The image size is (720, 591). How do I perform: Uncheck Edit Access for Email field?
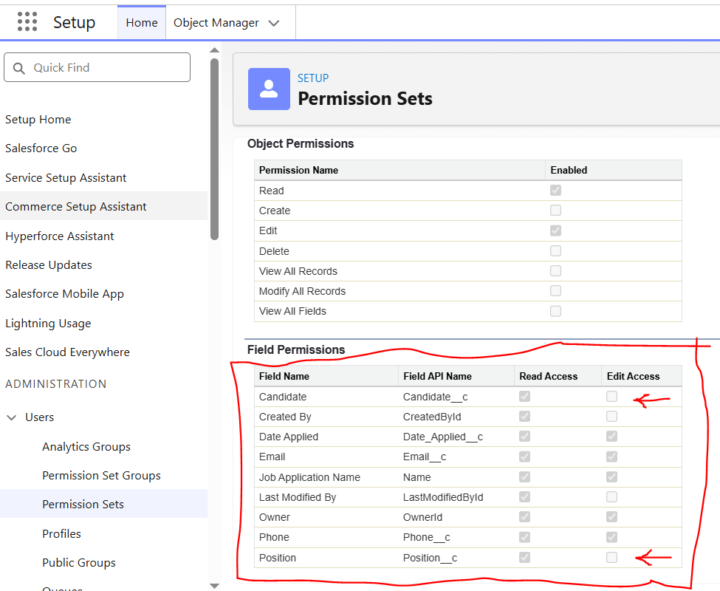click(x=612, y=456)
